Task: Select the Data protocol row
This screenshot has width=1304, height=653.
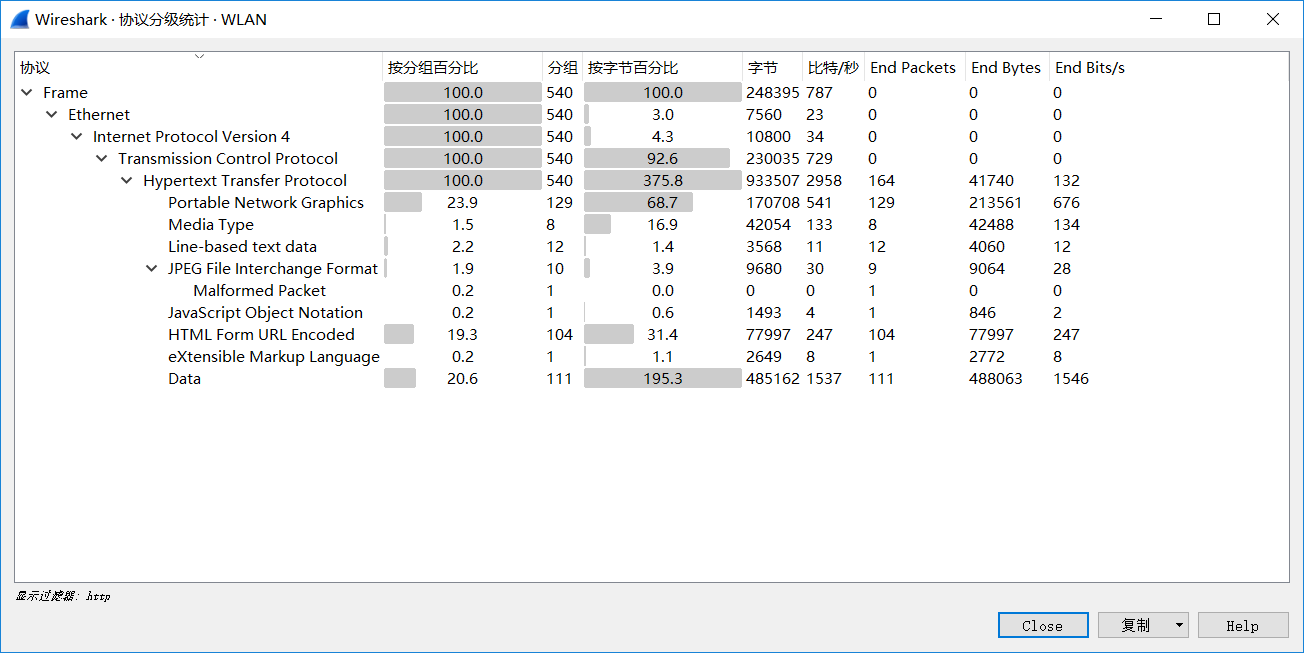Action: [652, 378]
